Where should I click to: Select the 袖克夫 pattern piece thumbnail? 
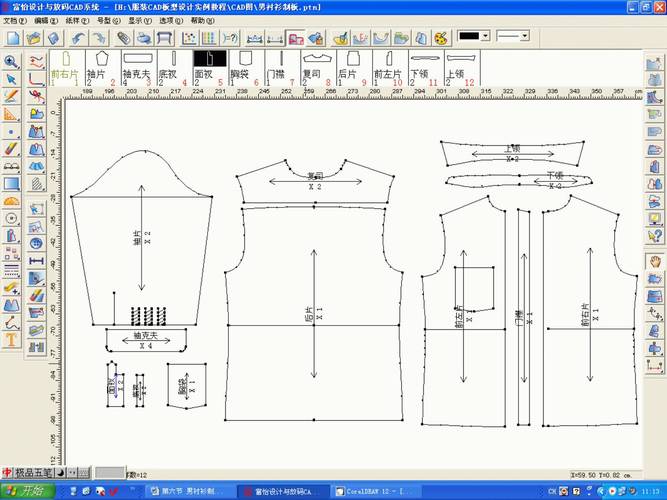pos(139,68)
